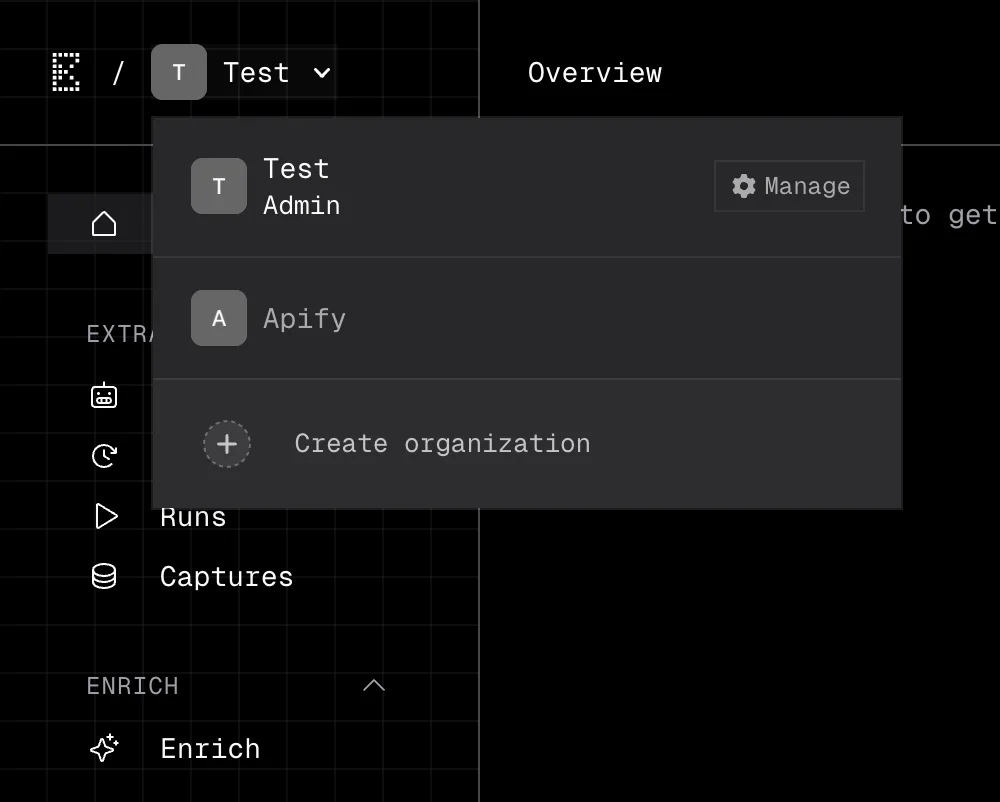The image size is (1000, 802).
Task: Click the play icon next to Runs
Action: pos(103,516)
